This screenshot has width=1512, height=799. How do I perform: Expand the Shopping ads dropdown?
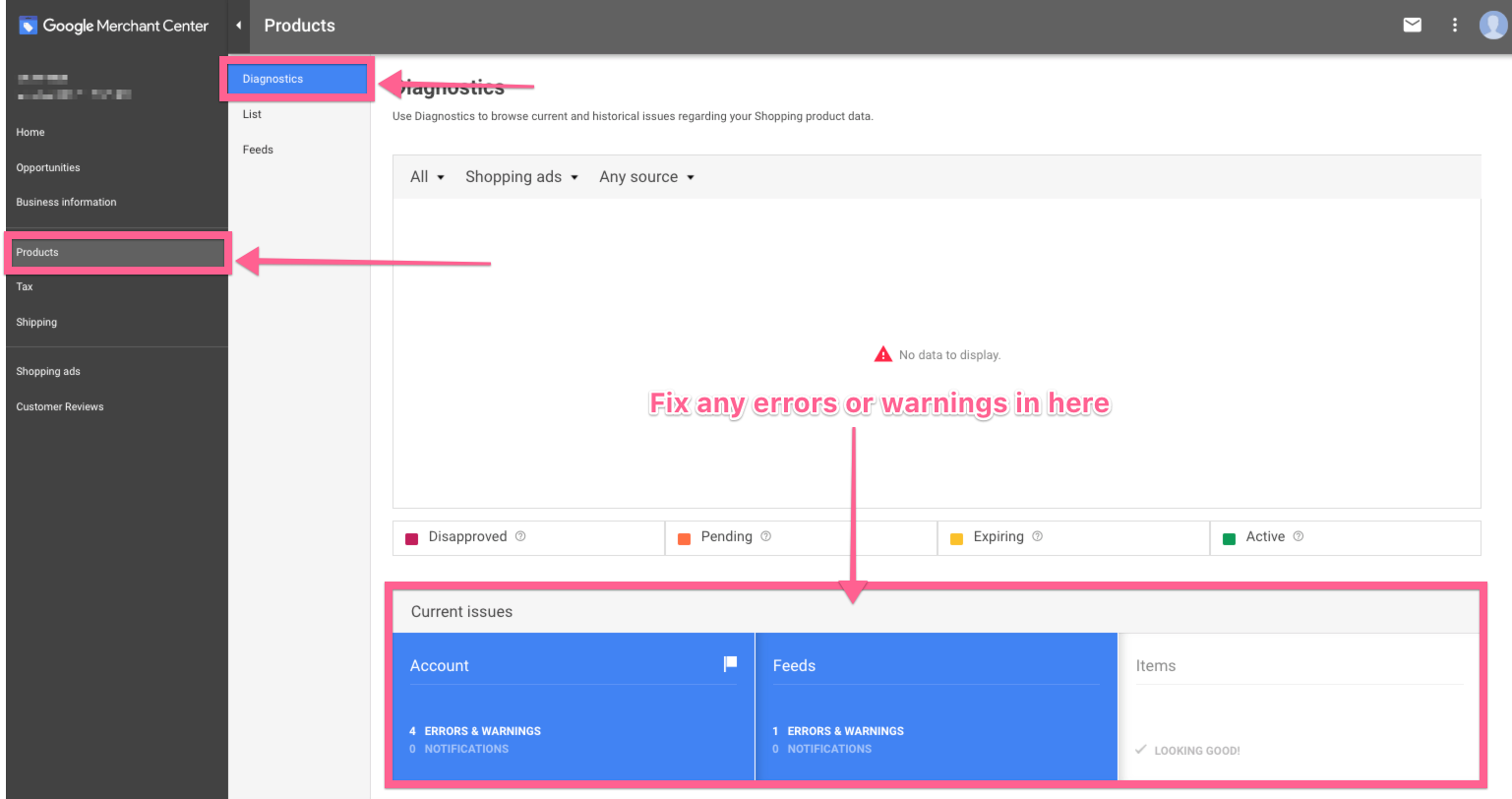click(521, 177)
